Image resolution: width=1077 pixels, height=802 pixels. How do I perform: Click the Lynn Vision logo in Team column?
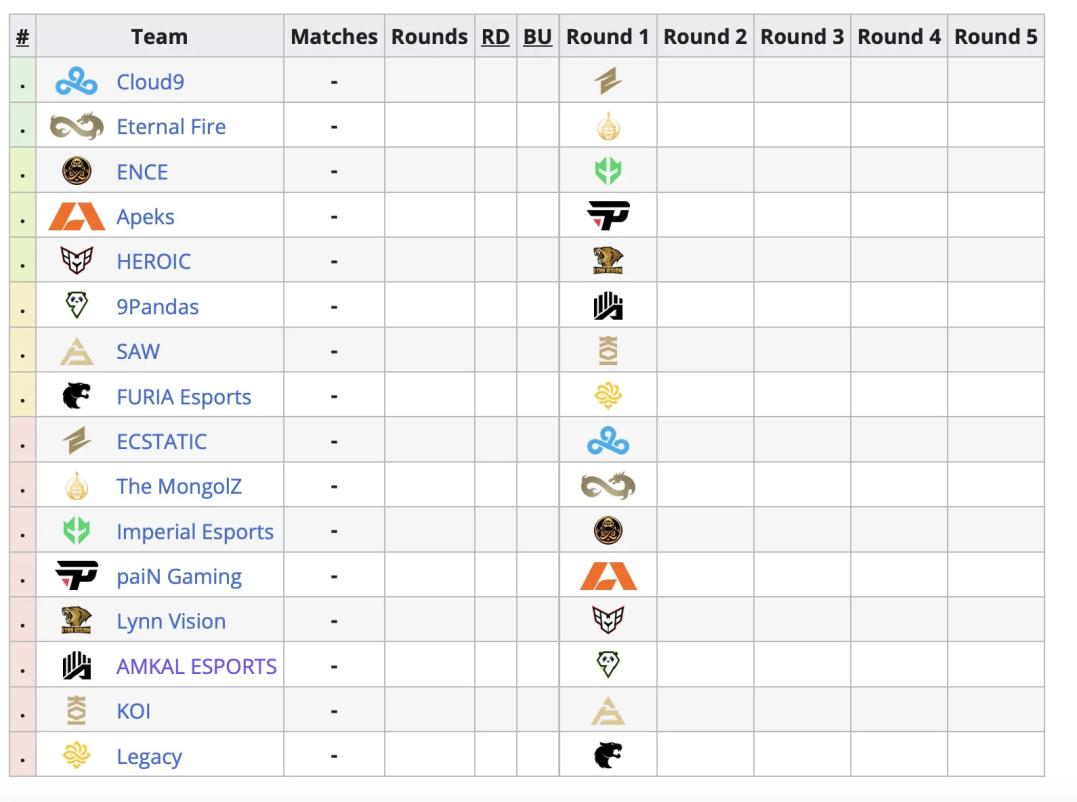point(77,622)
